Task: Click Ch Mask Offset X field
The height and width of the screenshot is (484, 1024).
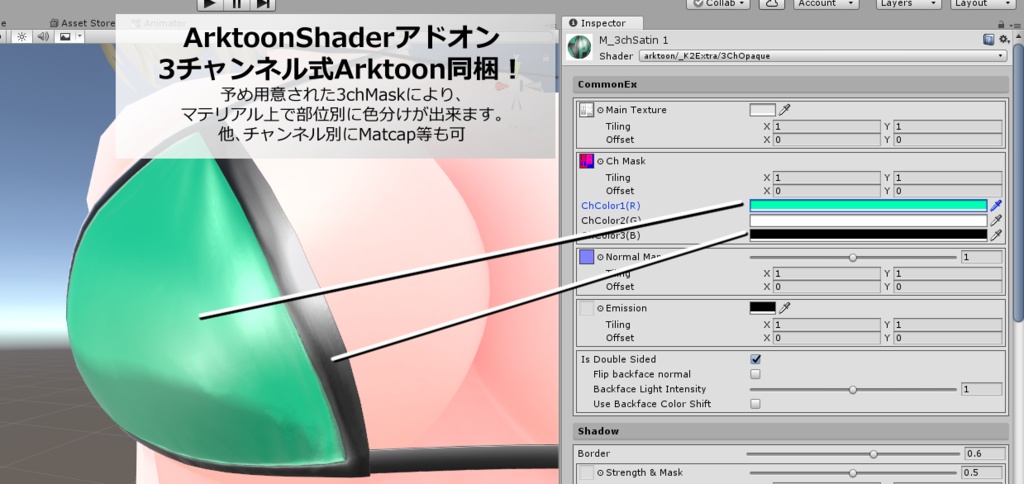Action: [x=826, y=191]
